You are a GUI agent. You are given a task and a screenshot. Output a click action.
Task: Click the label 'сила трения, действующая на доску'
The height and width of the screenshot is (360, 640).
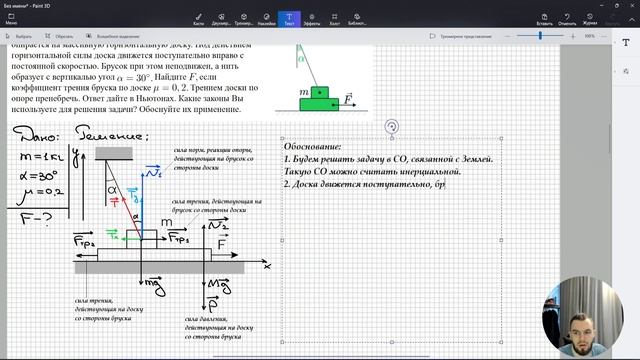click(x=109, y=309)
